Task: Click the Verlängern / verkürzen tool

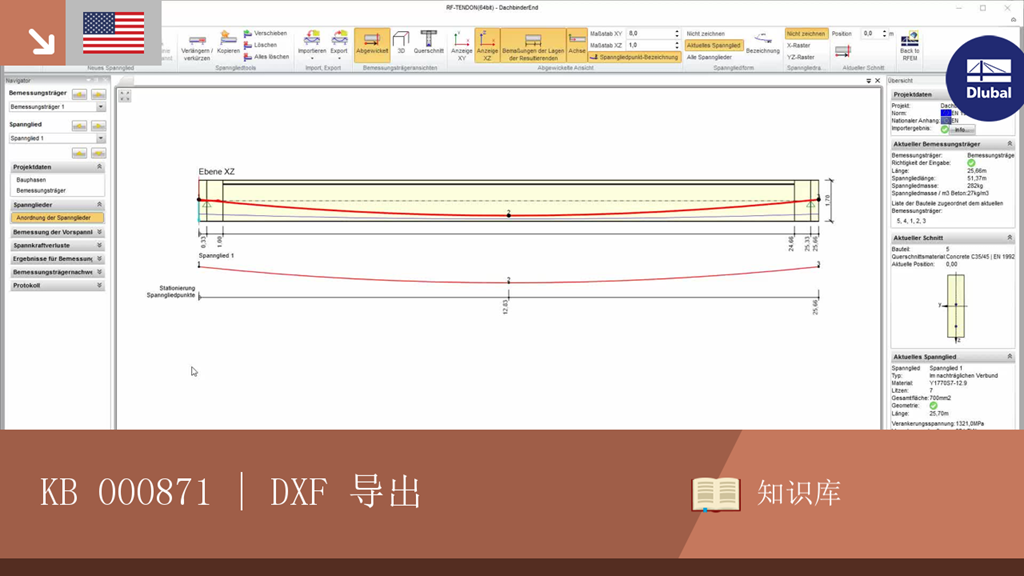Action: [197, 46]
